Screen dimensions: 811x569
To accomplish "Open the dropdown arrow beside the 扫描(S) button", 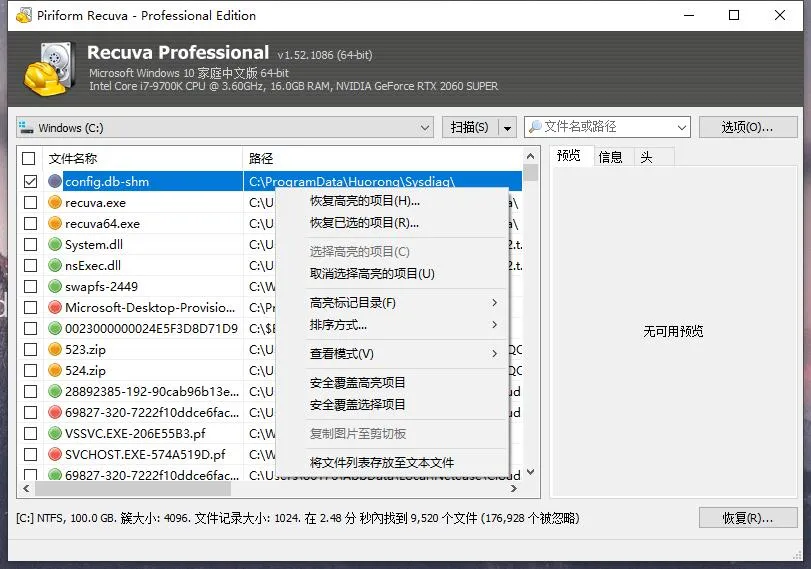I will pos(507,128).
